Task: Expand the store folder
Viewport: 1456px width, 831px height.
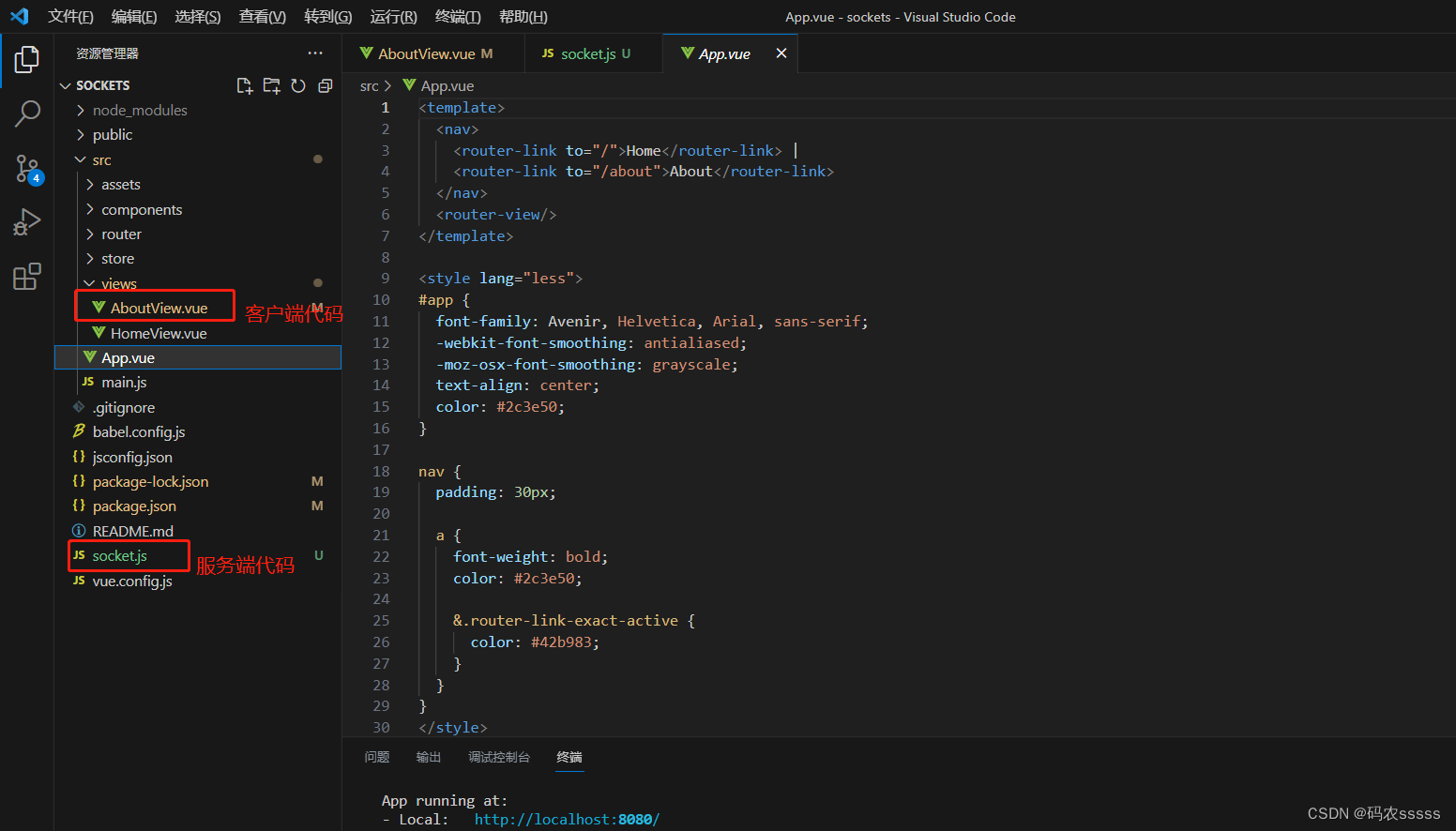Action: coord(198,259)
